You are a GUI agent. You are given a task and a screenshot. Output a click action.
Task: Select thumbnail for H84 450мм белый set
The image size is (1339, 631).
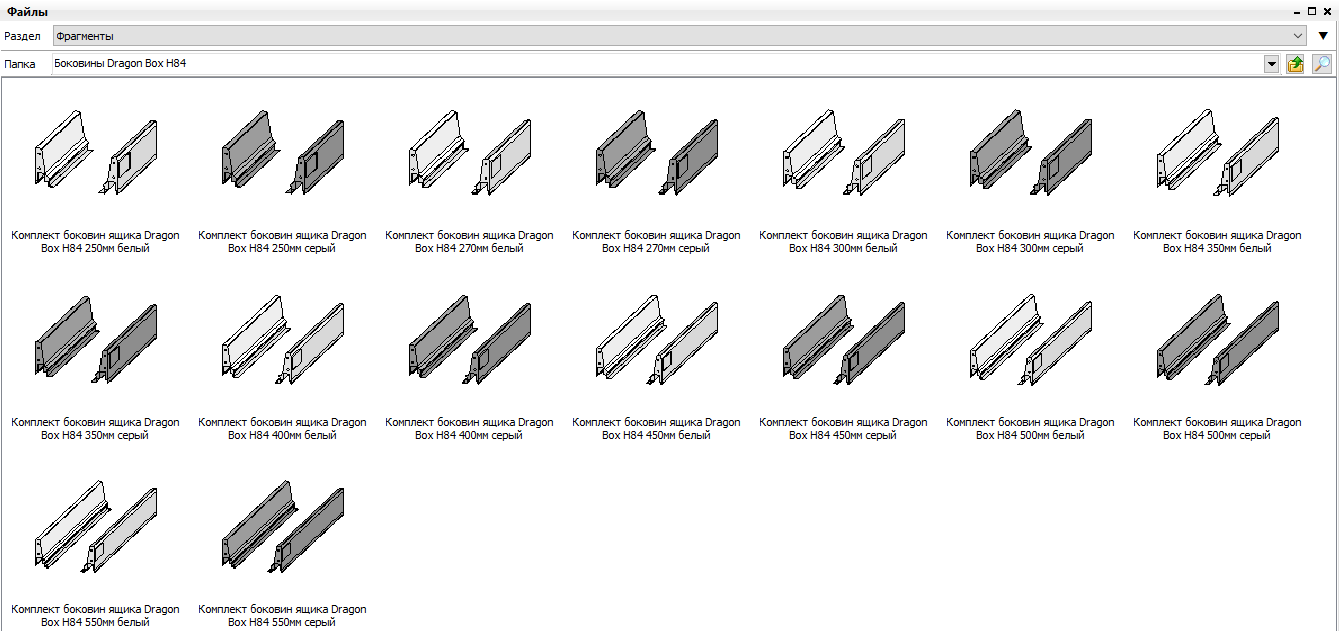(657, 339)
